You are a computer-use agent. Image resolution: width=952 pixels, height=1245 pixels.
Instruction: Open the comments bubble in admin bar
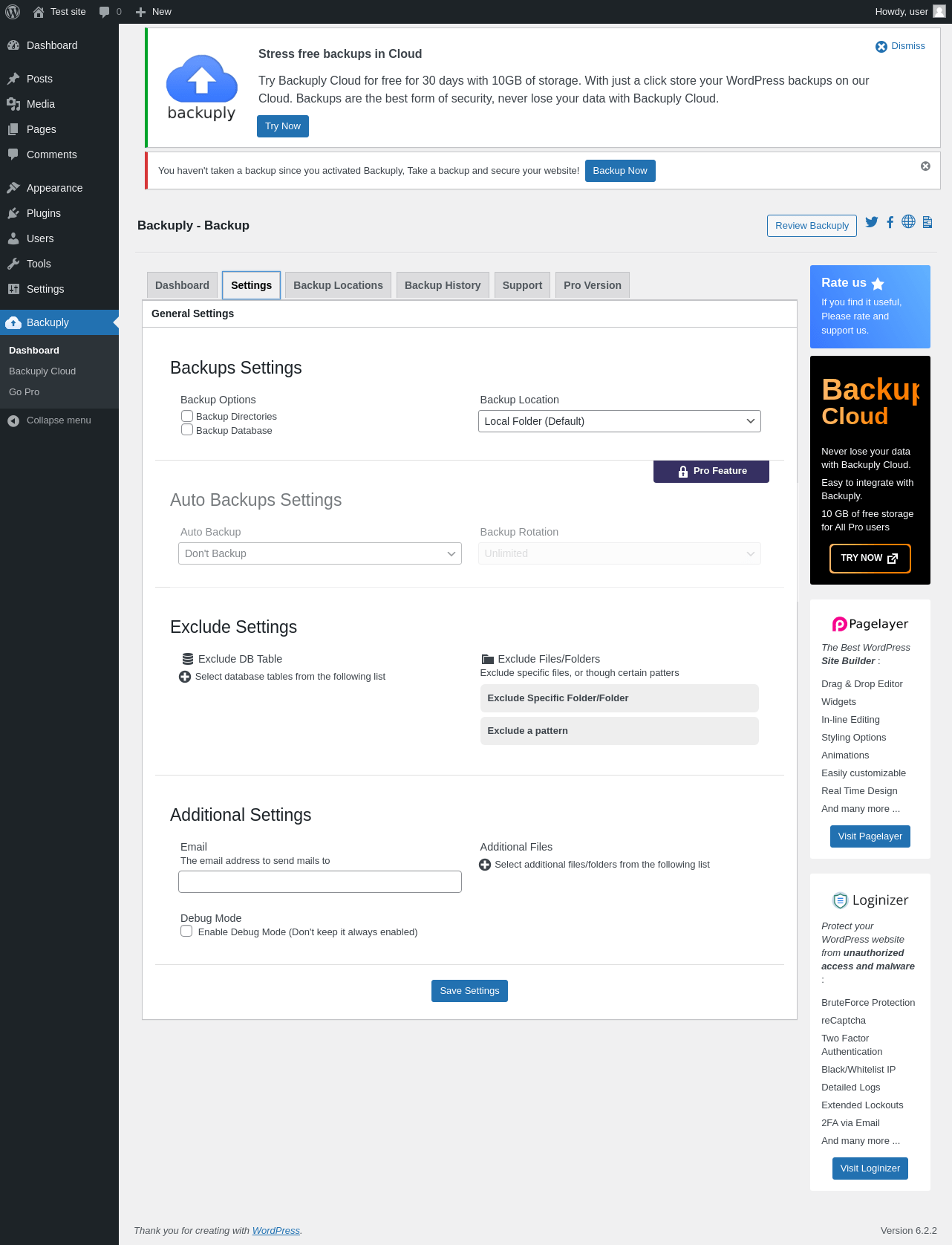point(105,12)
